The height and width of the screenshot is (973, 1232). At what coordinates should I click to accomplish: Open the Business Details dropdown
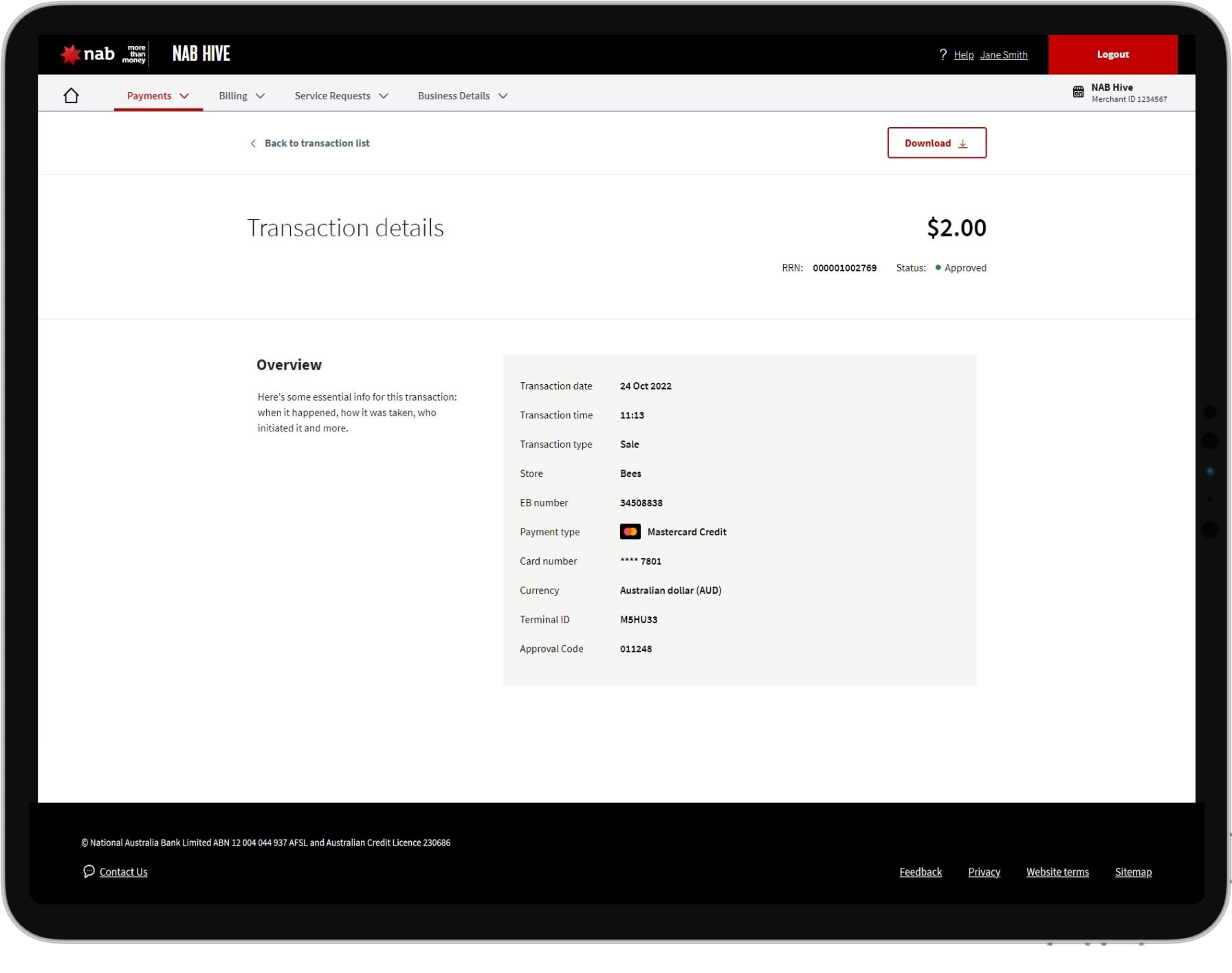click(462, 96)
